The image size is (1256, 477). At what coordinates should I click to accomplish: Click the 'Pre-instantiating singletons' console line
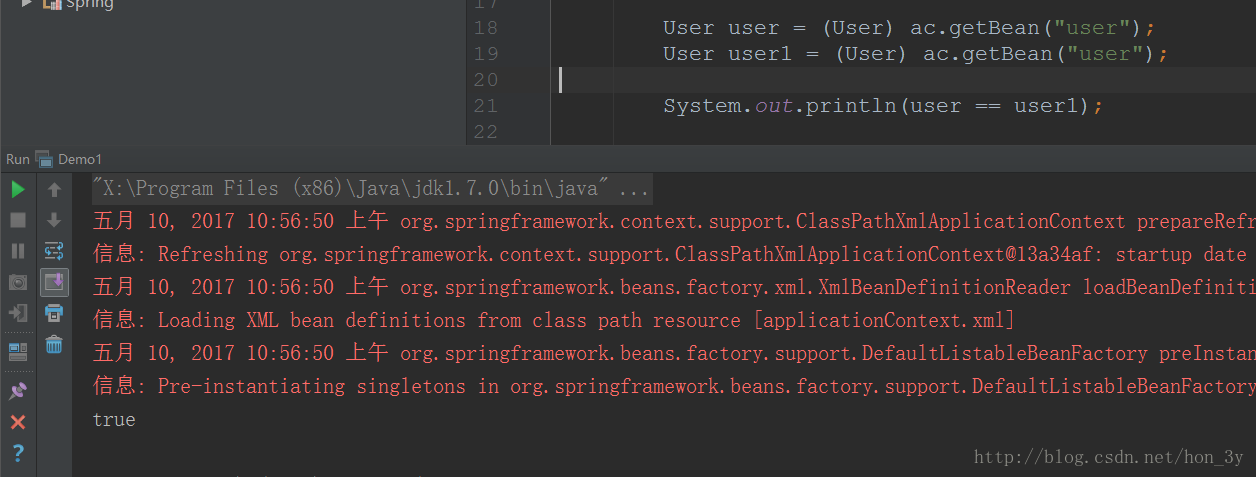click(x=674, y=387)
